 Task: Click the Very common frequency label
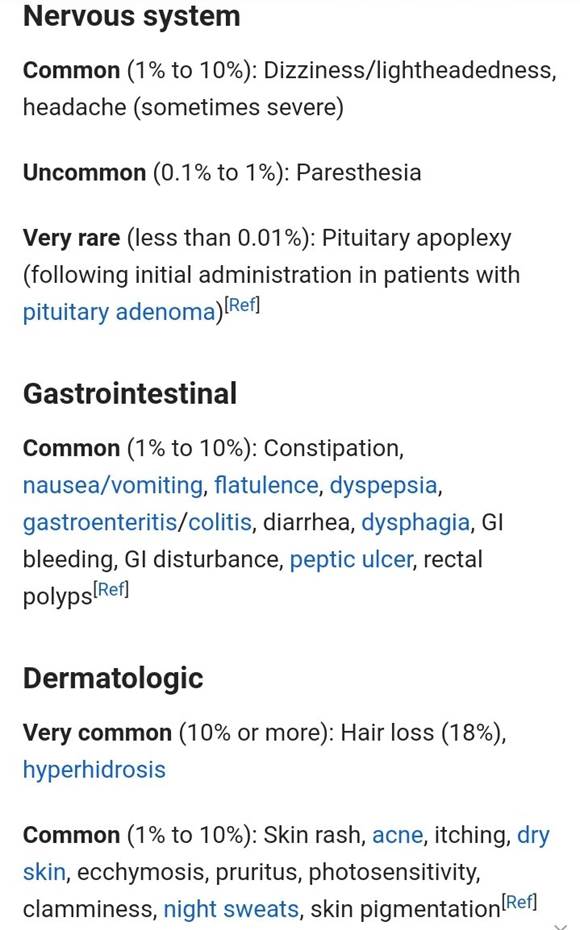(x=97, y=732)
